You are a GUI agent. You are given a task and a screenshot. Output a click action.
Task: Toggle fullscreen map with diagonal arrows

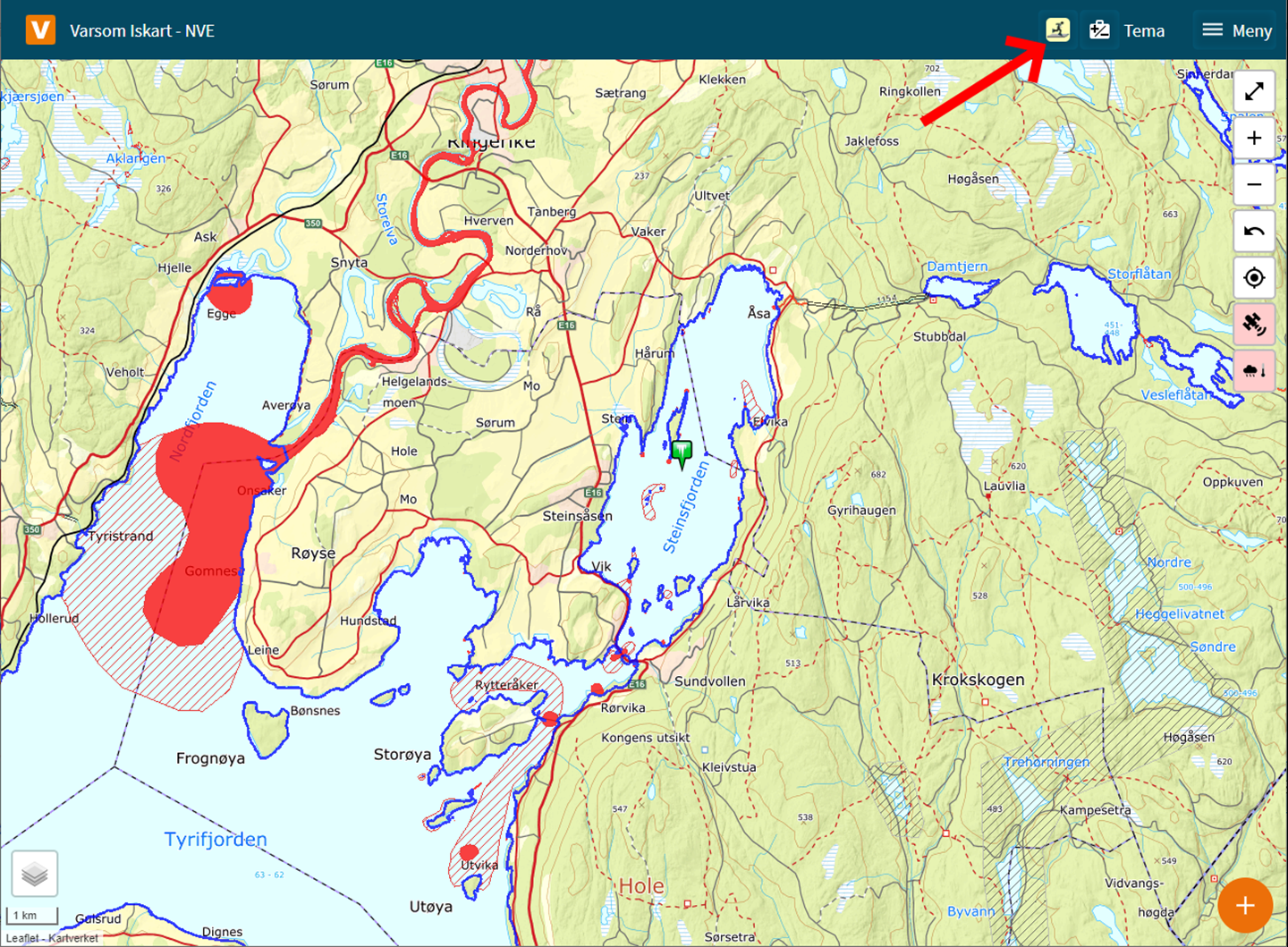(1254, 91)
